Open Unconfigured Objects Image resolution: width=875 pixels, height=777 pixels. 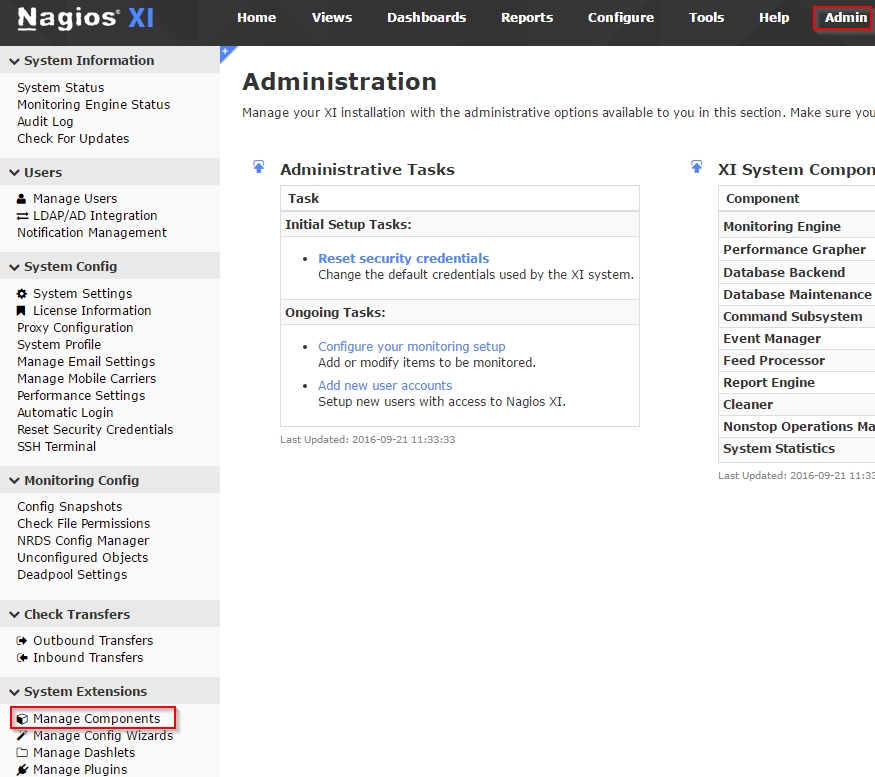(x=83, y=558)
